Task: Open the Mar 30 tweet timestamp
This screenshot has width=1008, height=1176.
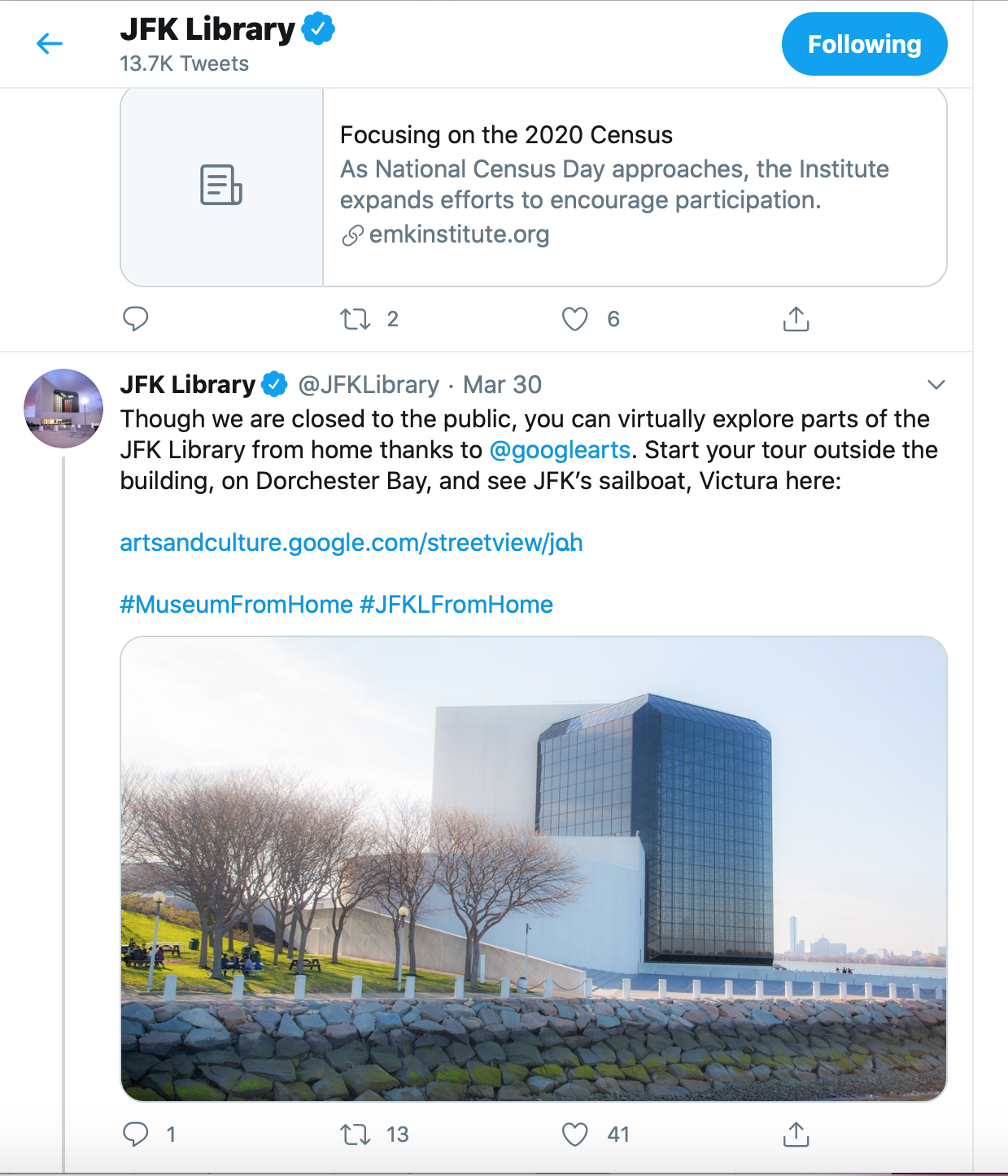Action: coord(502,385)
